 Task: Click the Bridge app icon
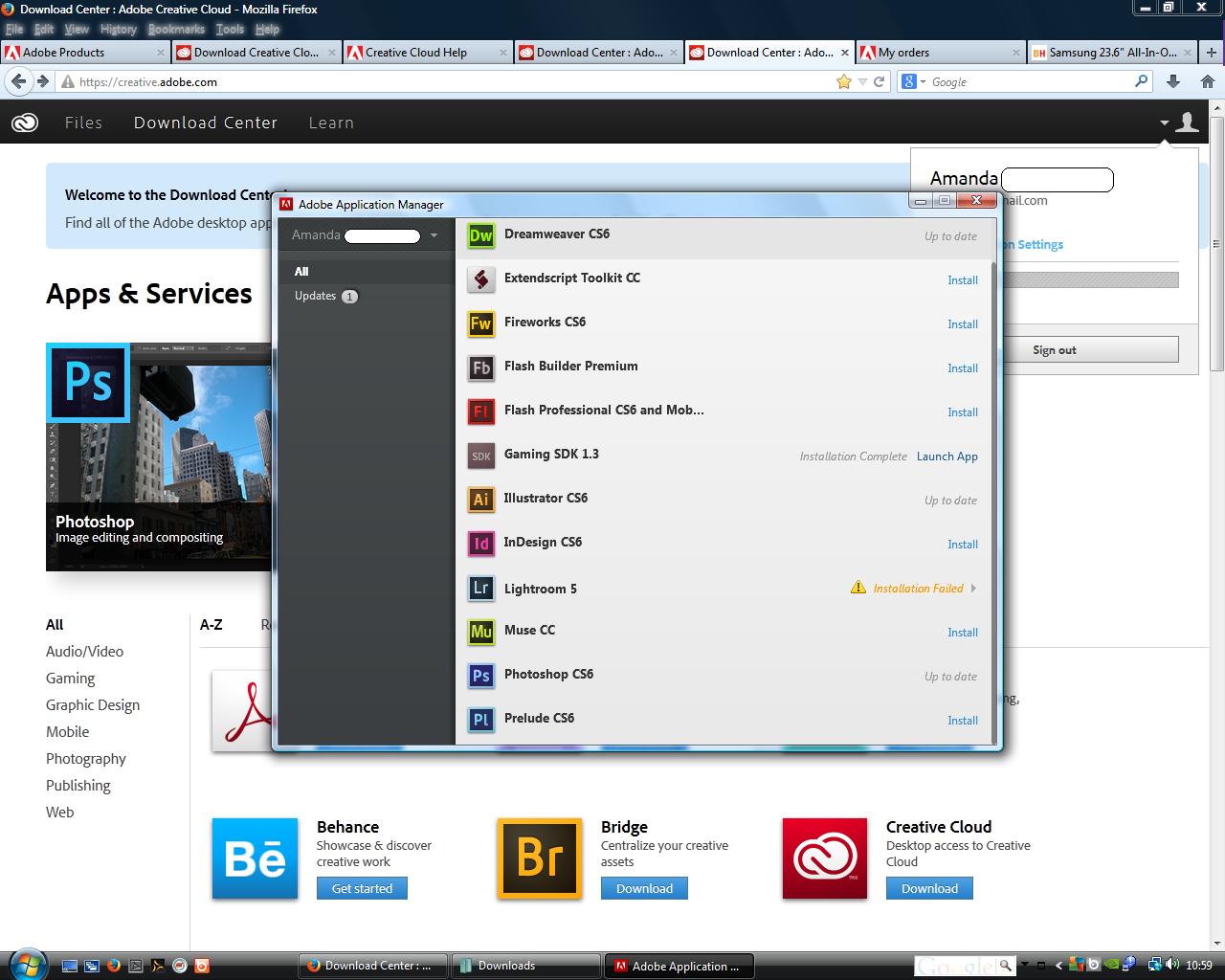click(540, 858)
